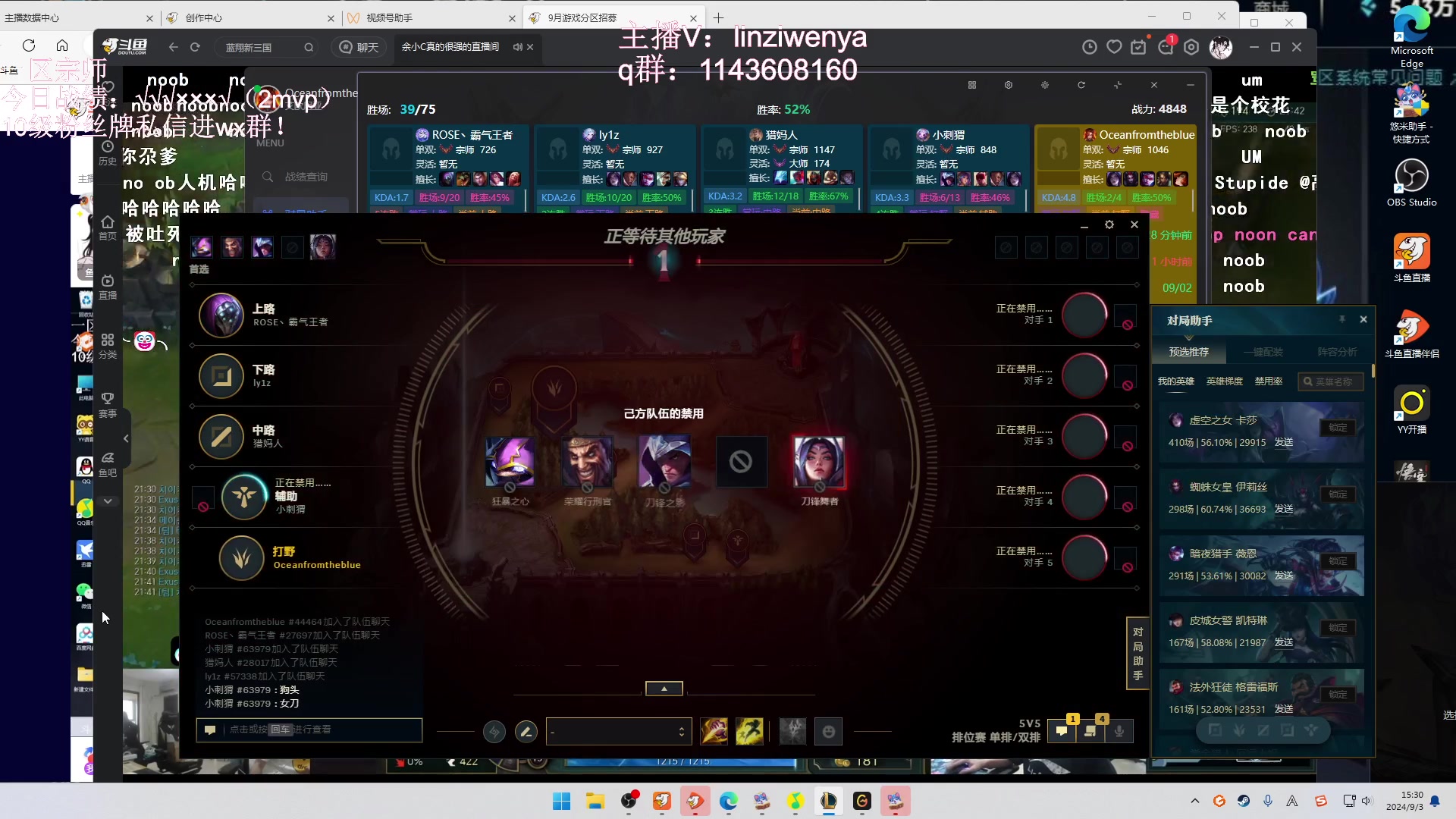Toggle voice chat microphone in champion select
The image size is (1456, 819).
click(1119, 730)
